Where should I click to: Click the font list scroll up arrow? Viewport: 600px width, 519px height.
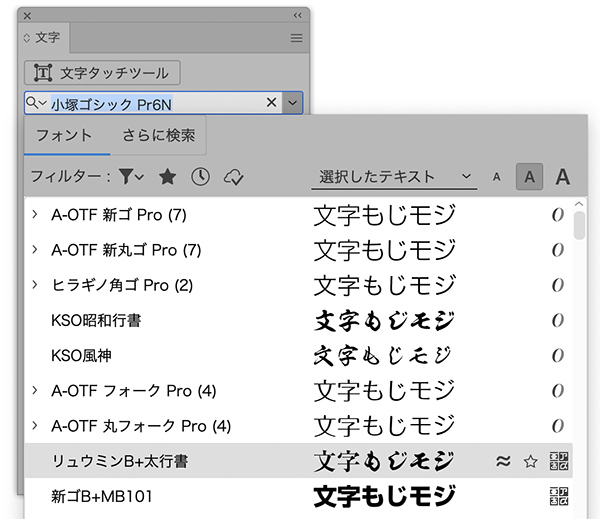click(x=579, y=204)
